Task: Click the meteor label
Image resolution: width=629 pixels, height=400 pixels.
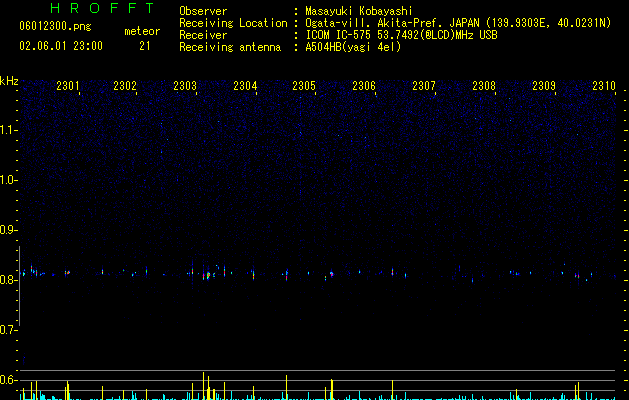Action: (142, 31)
